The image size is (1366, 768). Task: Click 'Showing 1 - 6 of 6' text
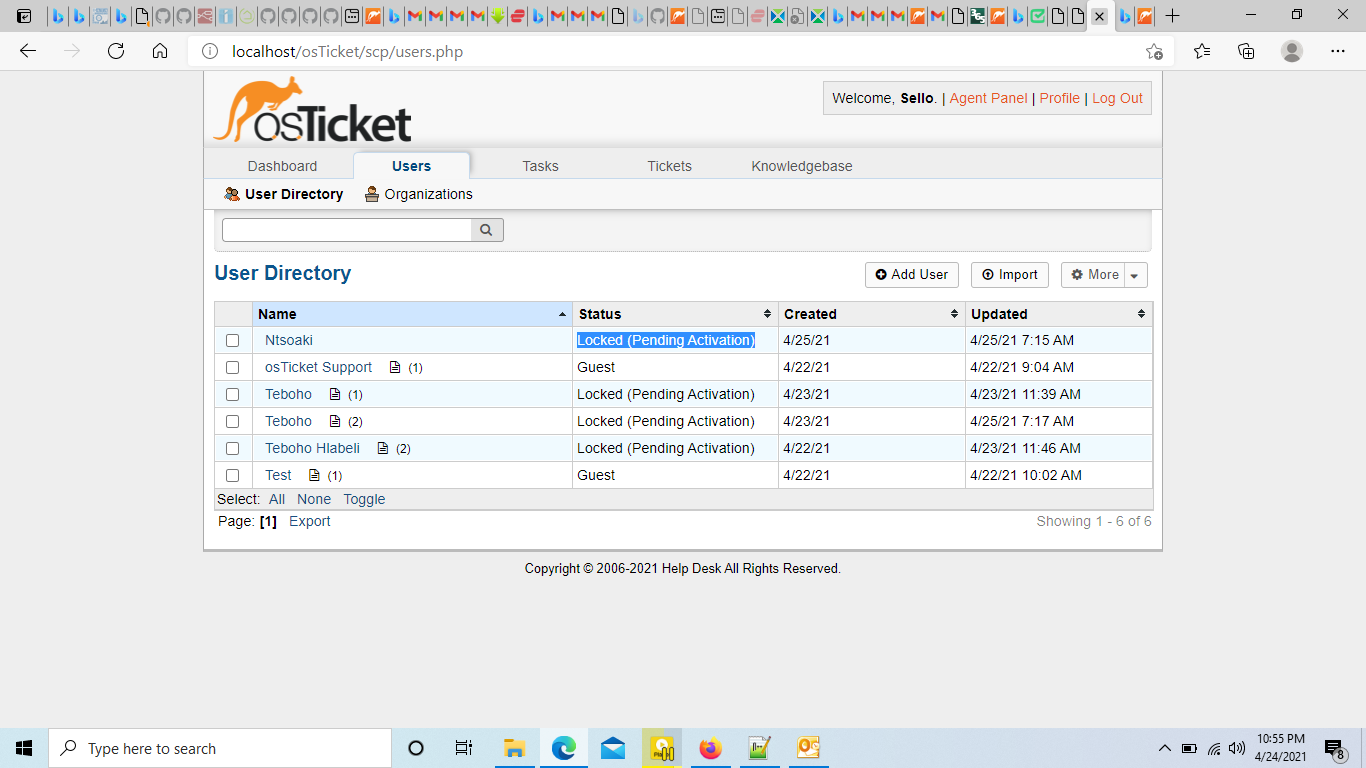1094,521
